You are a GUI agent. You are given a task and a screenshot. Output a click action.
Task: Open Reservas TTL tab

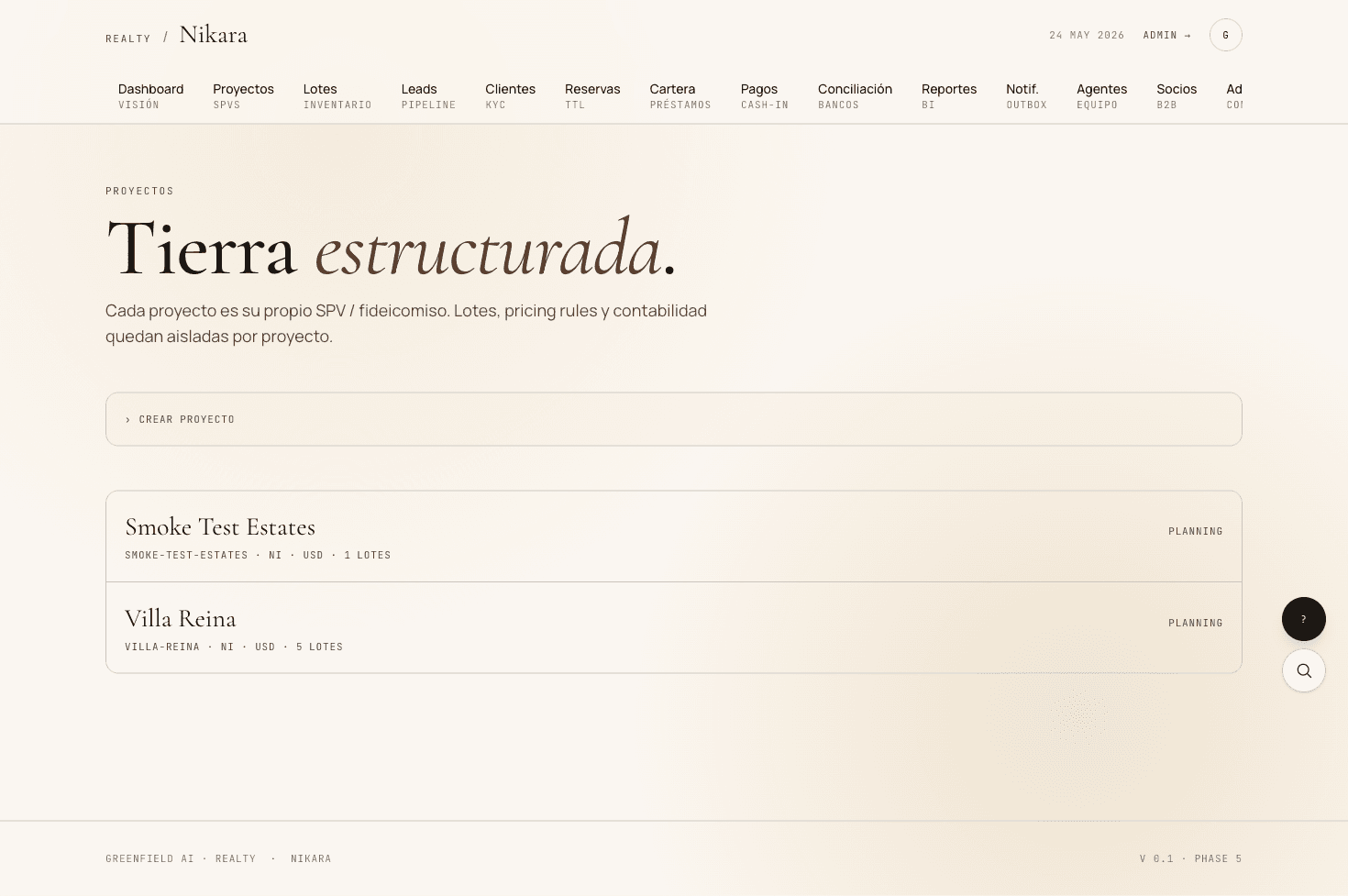tap(592, 95)
